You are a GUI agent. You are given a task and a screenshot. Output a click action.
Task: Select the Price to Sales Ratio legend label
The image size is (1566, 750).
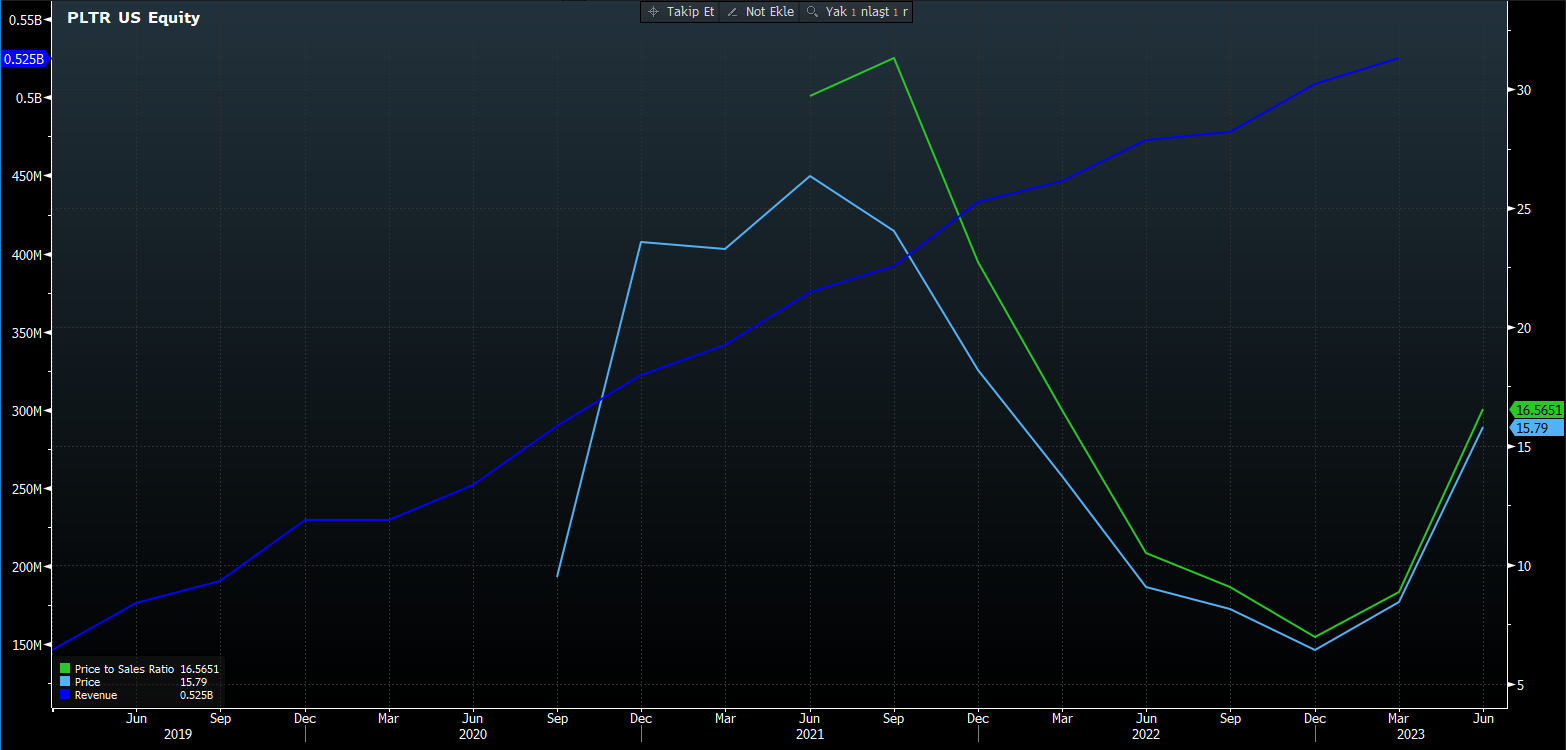click(x=125, y=668)
